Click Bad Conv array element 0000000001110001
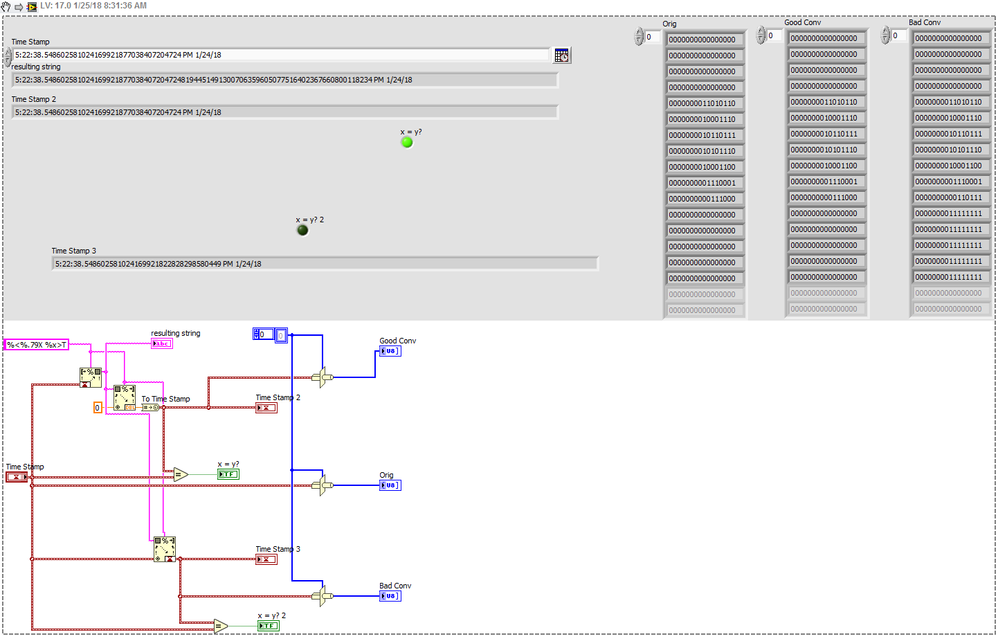The height and width of the screenshot is (637, 998). click(x=950, y=181)
